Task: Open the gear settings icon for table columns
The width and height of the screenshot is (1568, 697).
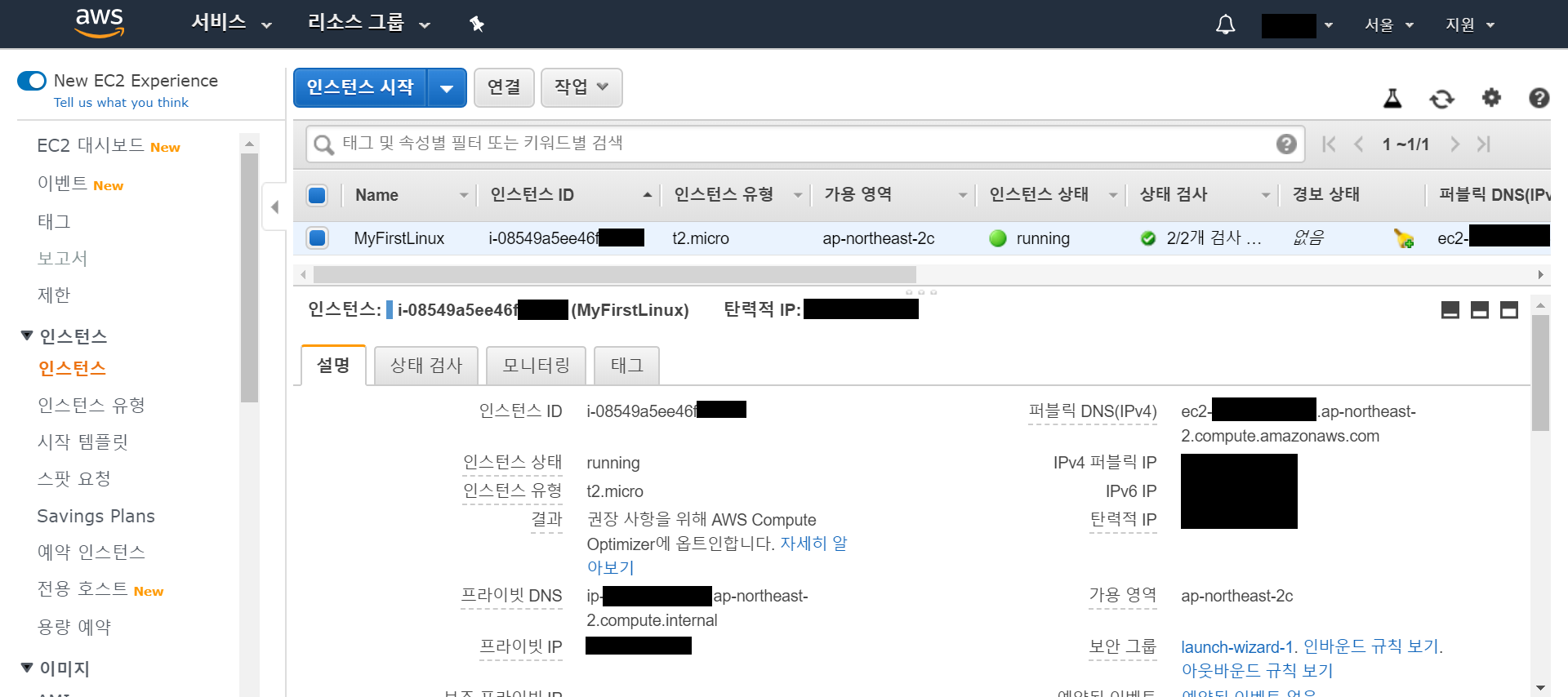Action: pos(1491,98)
